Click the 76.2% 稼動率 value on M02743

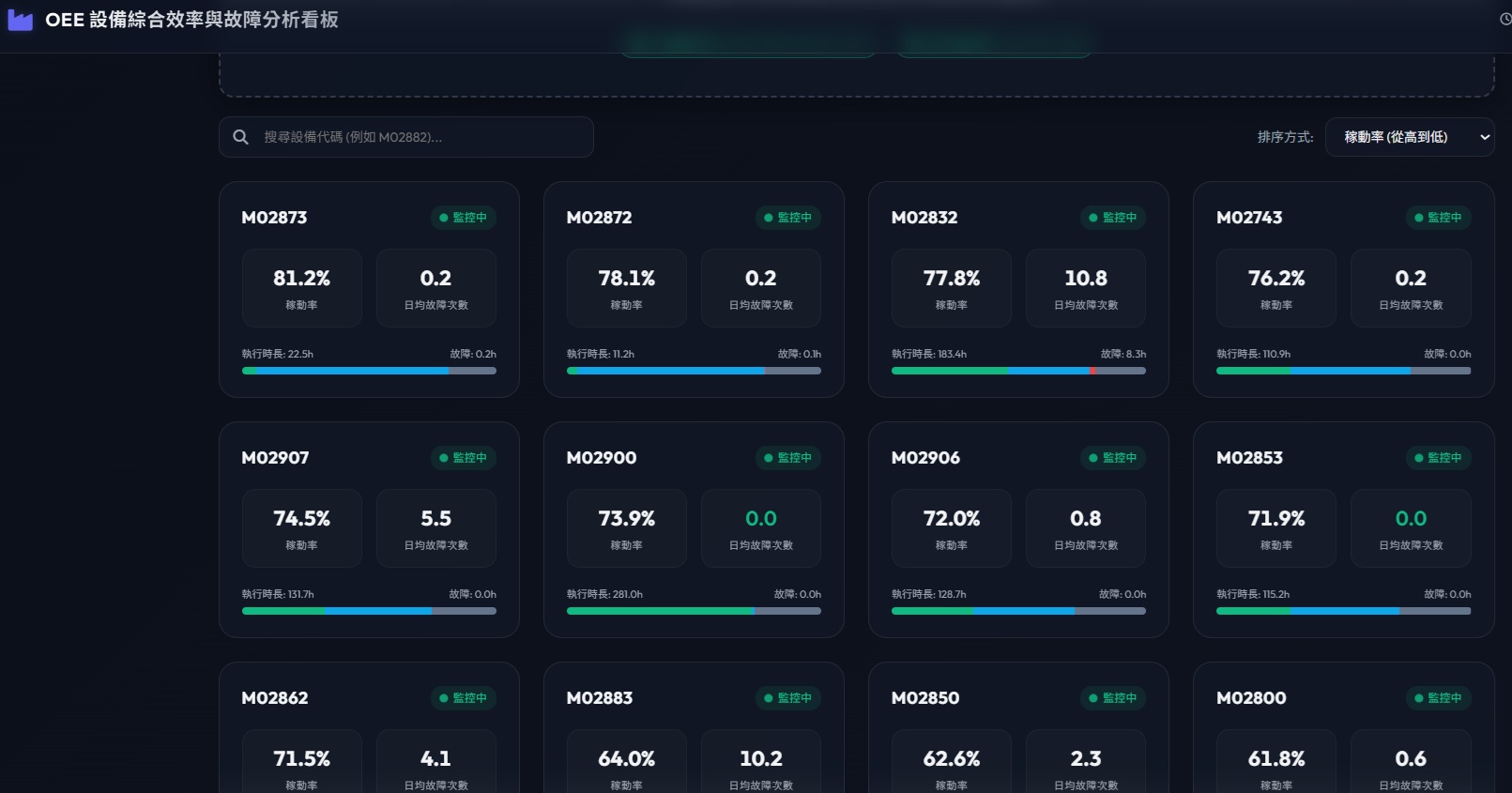[1276, 279]
